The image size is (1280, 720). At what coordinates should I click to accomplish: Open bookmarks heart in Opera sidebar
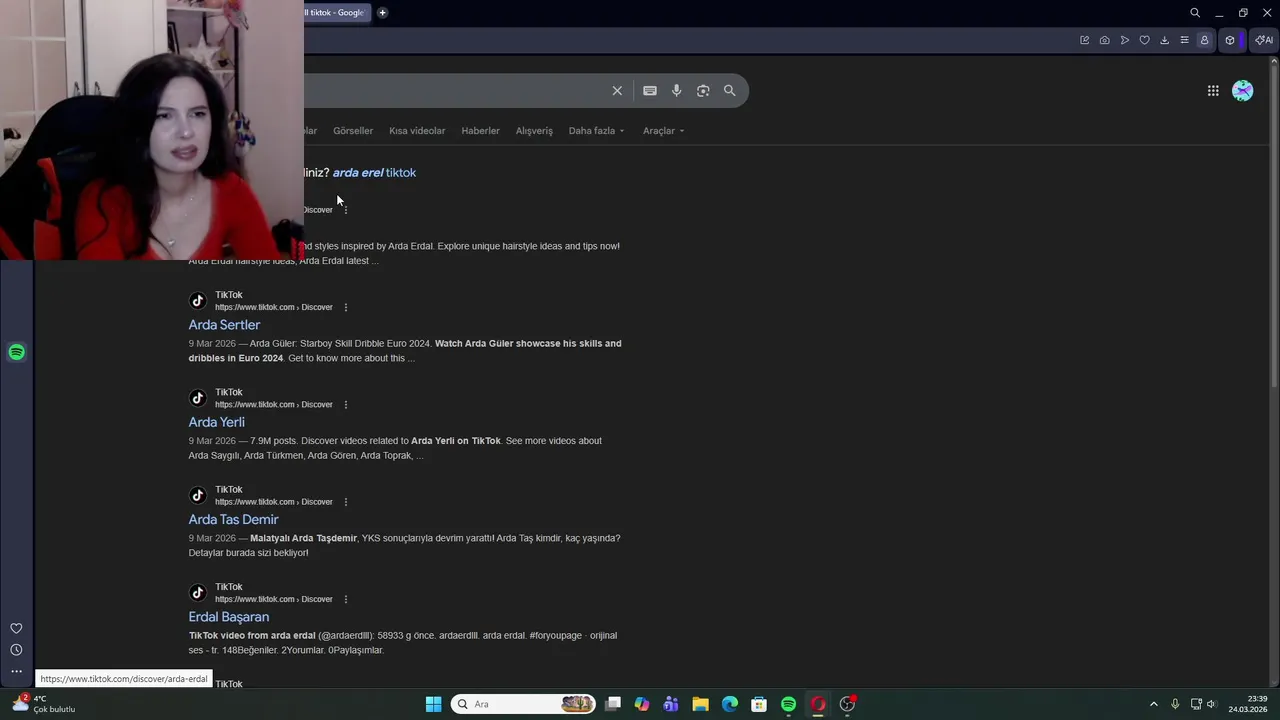pyautogui.click(x=16, y=629)
